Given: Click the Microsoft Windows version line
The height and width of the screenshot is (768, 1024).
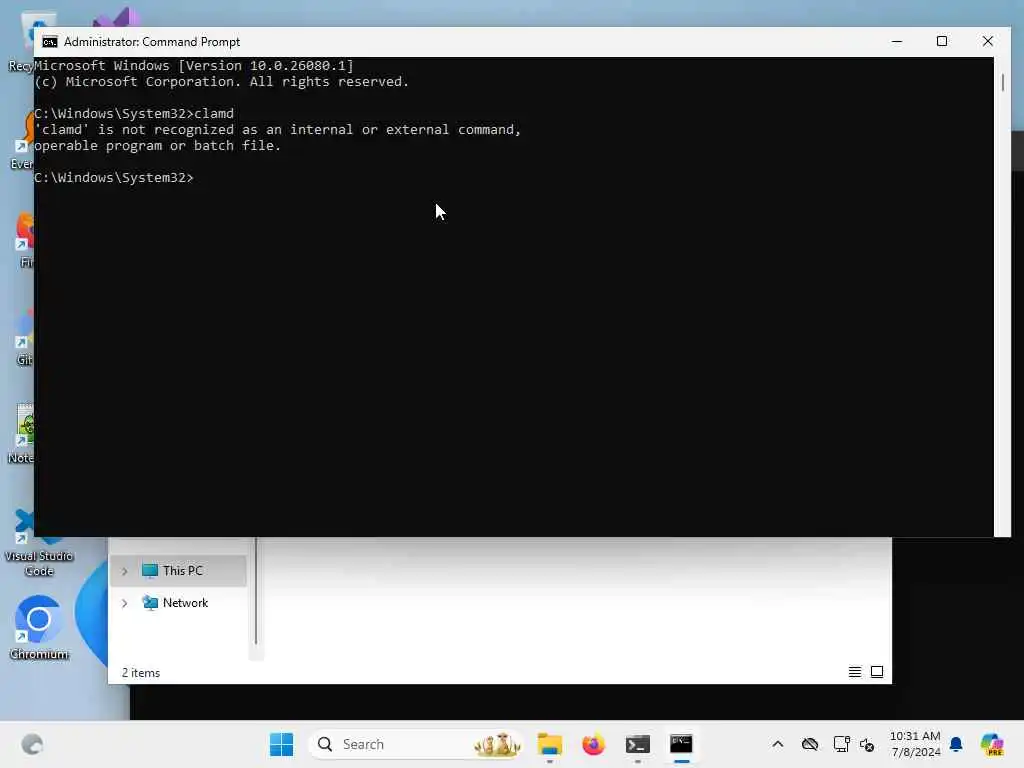Looking at the screenshot, I should (x=194, y=66).
